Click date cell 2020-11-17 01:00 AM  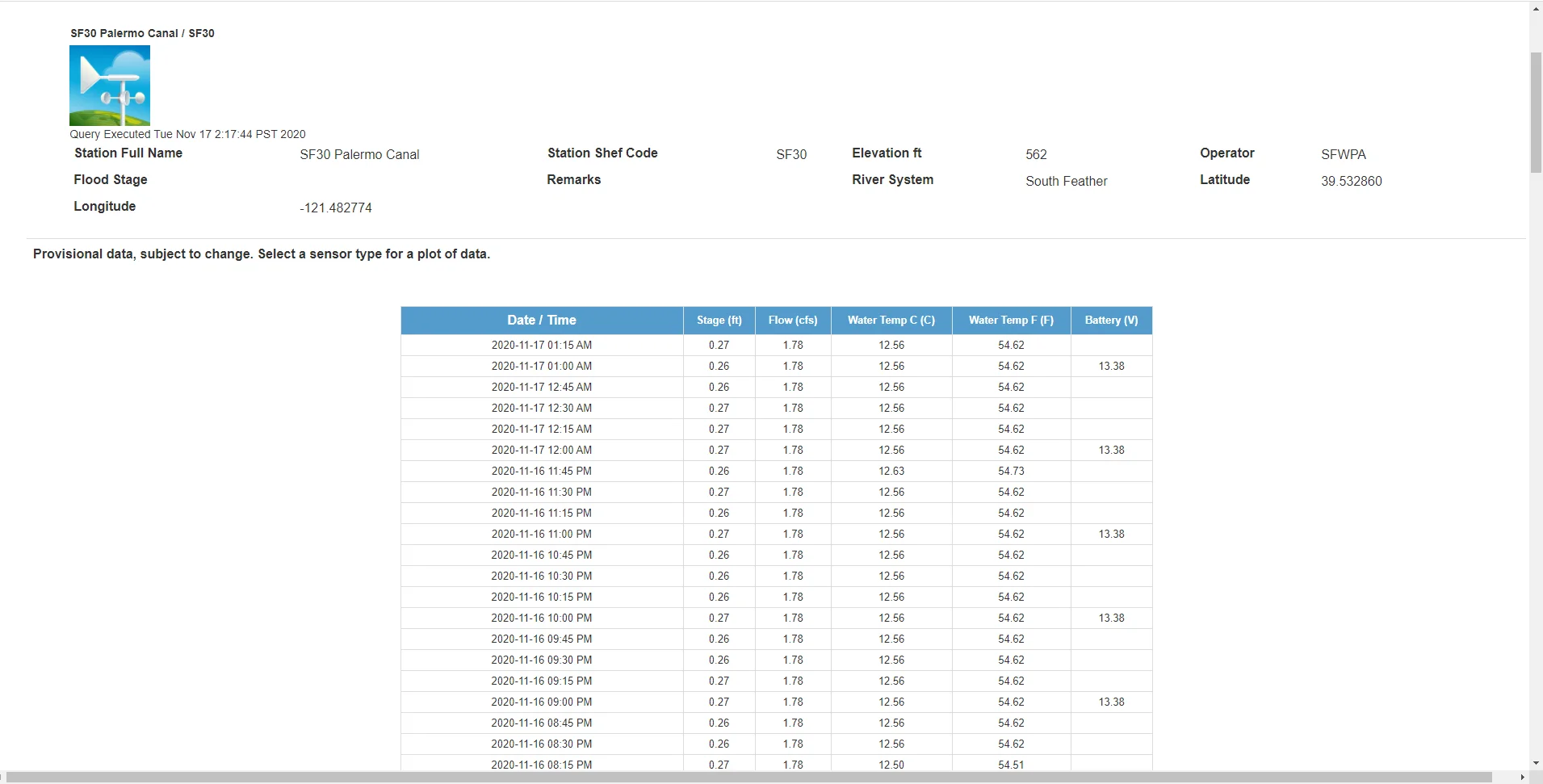click(542, 366)
